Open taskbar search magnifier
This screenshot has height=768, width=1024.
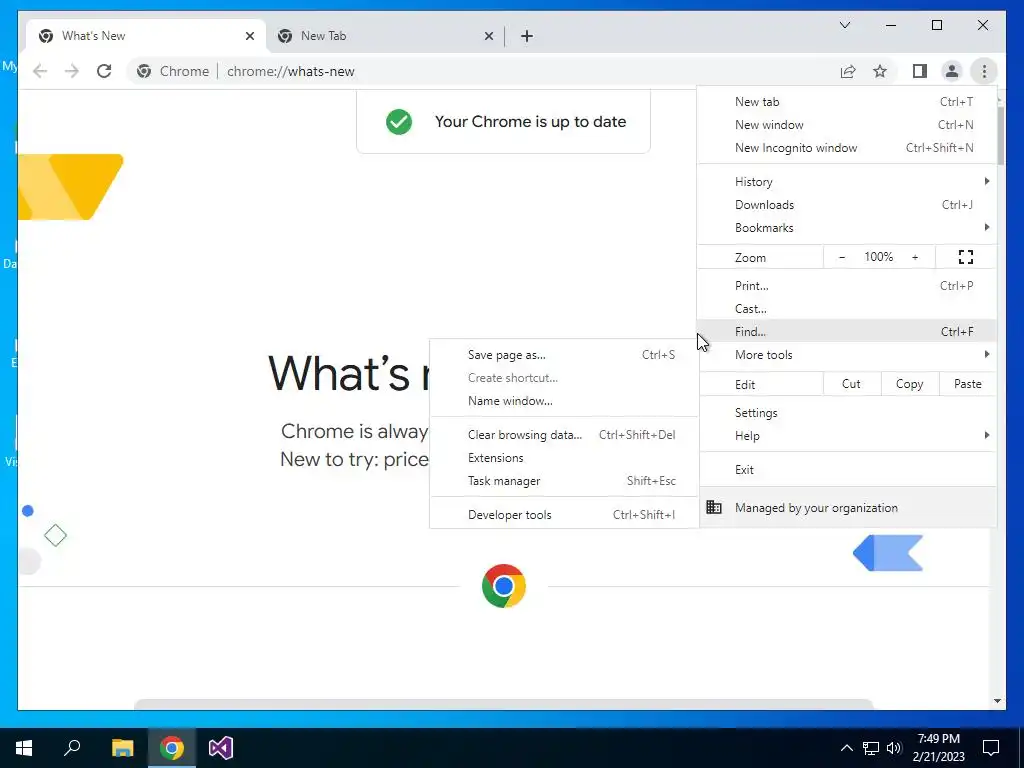72,748
